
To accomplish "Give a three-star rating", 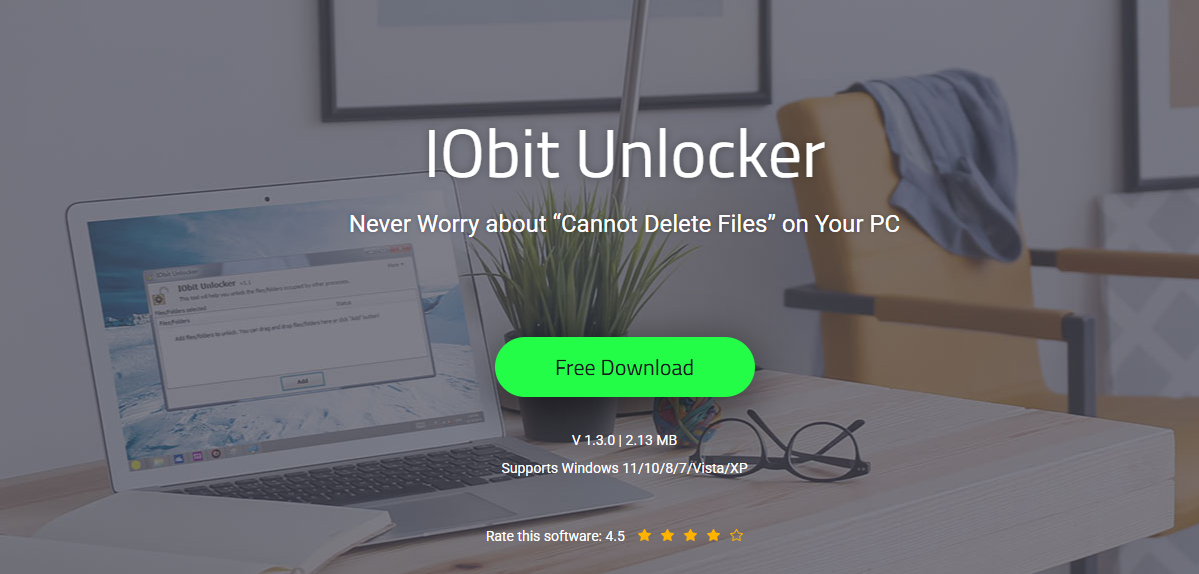I will (x=690, y=536).
